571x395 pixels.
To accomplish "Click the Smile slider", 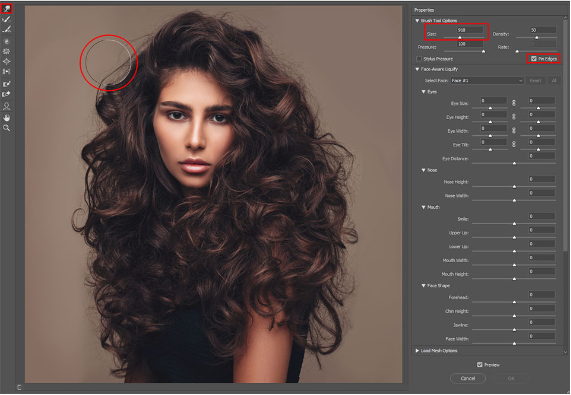I will 514,224.
